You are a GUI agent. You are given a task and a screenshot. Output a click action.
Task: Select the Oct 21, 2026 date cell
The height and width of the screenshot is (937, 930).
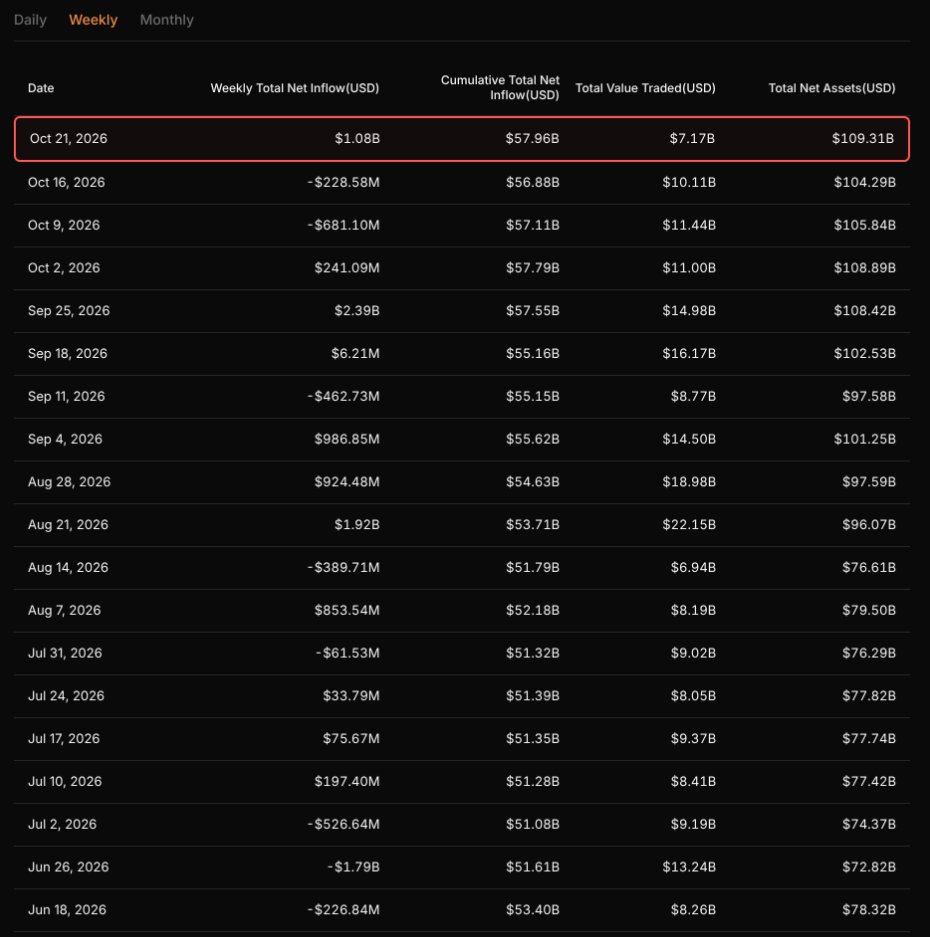[x=69, y=139]
